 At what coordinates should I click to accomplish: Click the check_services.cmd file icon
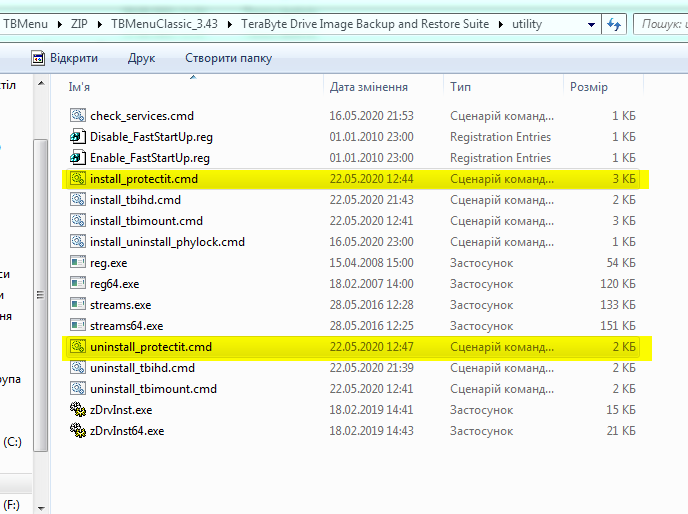pos(78,115)
